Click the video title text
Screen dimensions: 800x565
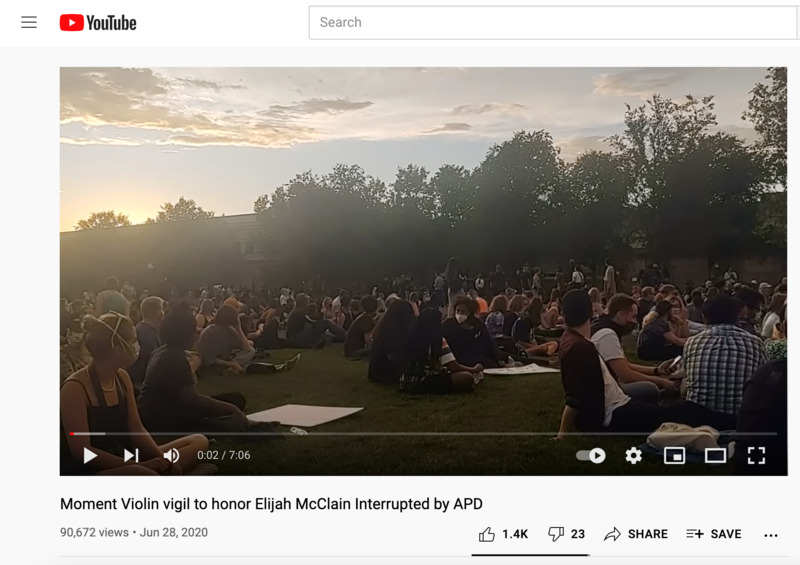click(x=271, y=504)
